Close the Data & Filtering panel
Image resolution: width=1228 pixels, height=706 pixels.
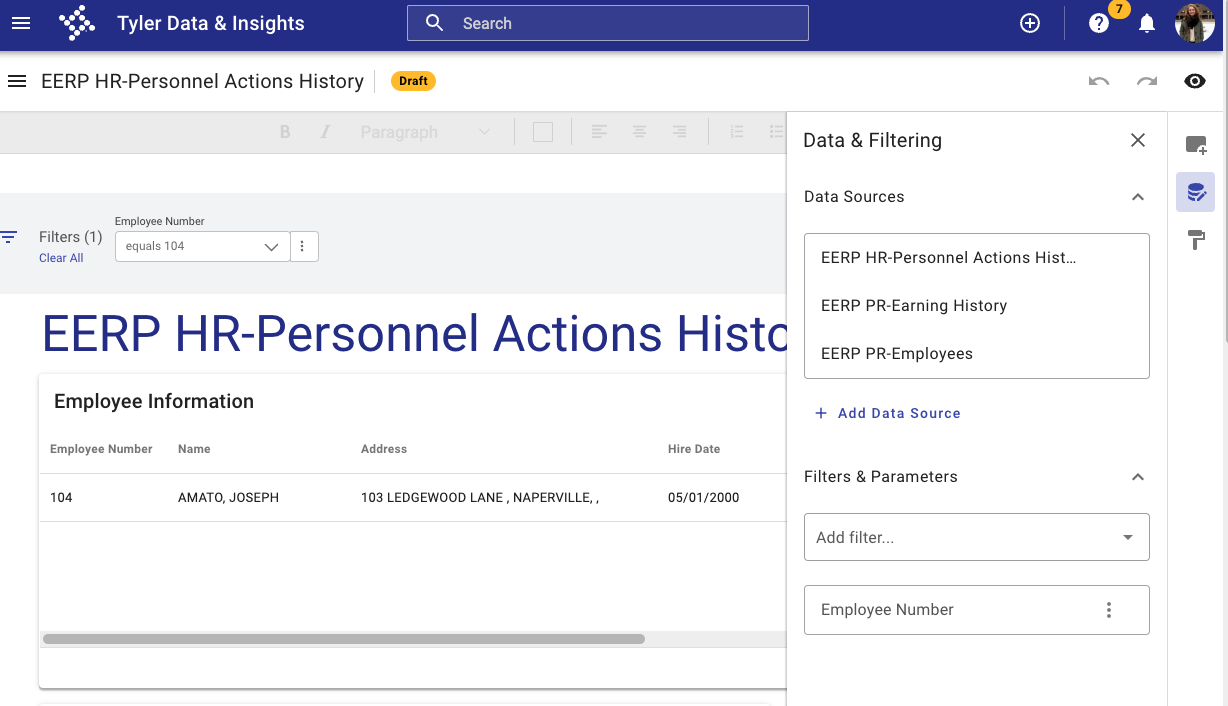[x=1138, y=141]
